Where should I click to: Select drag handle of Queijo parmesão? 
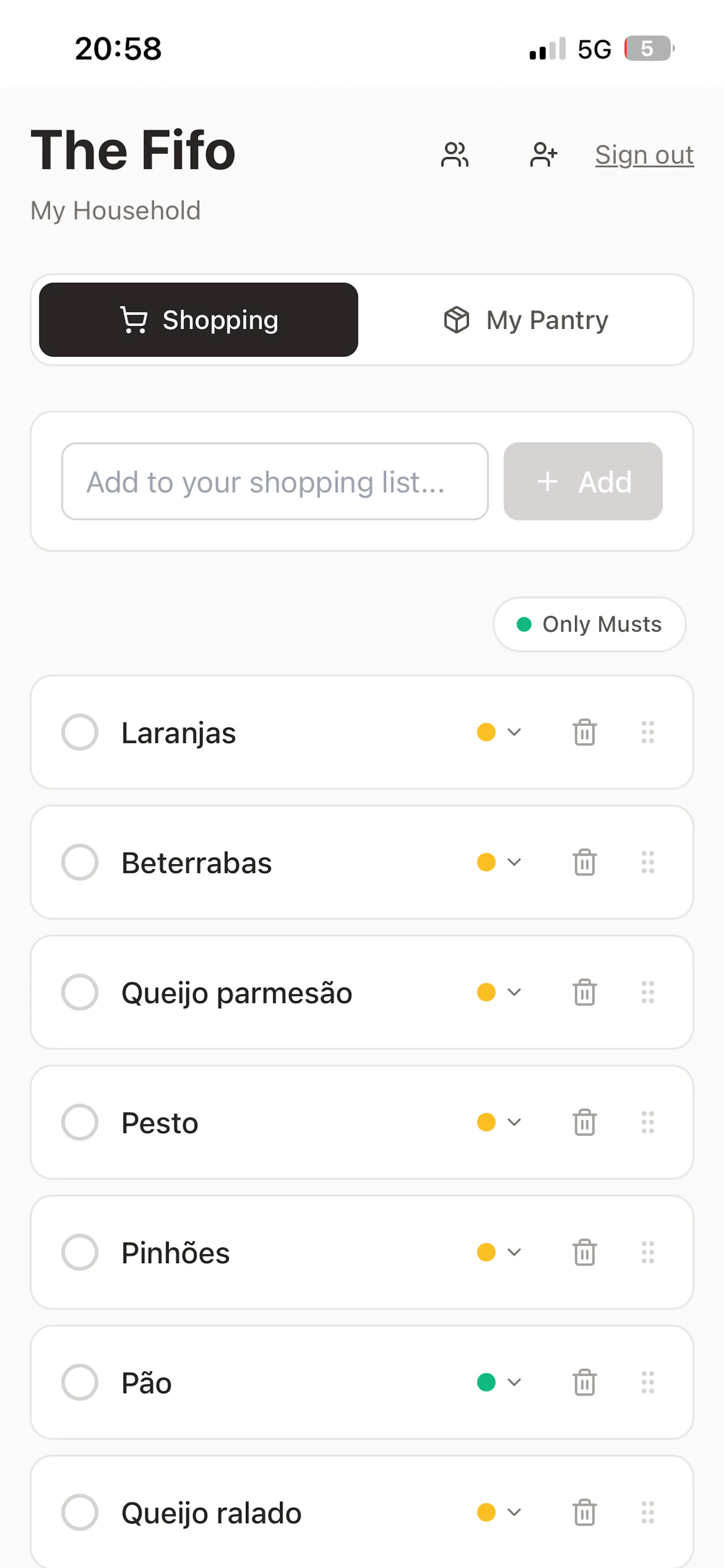point(648,992)
